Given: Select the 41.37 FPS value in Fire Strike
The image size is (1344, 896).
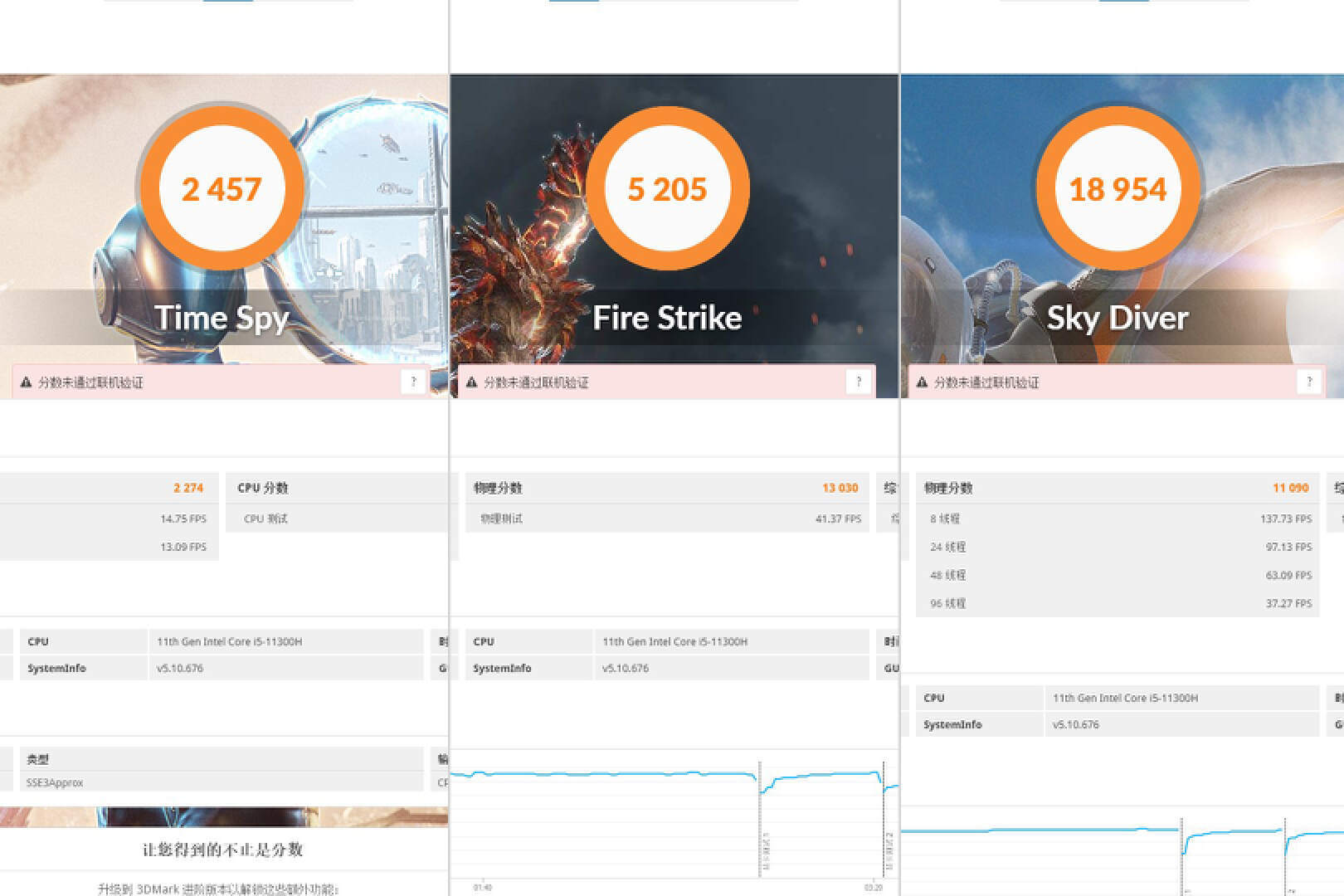Looking at the screenshot, I should point(838,519).
